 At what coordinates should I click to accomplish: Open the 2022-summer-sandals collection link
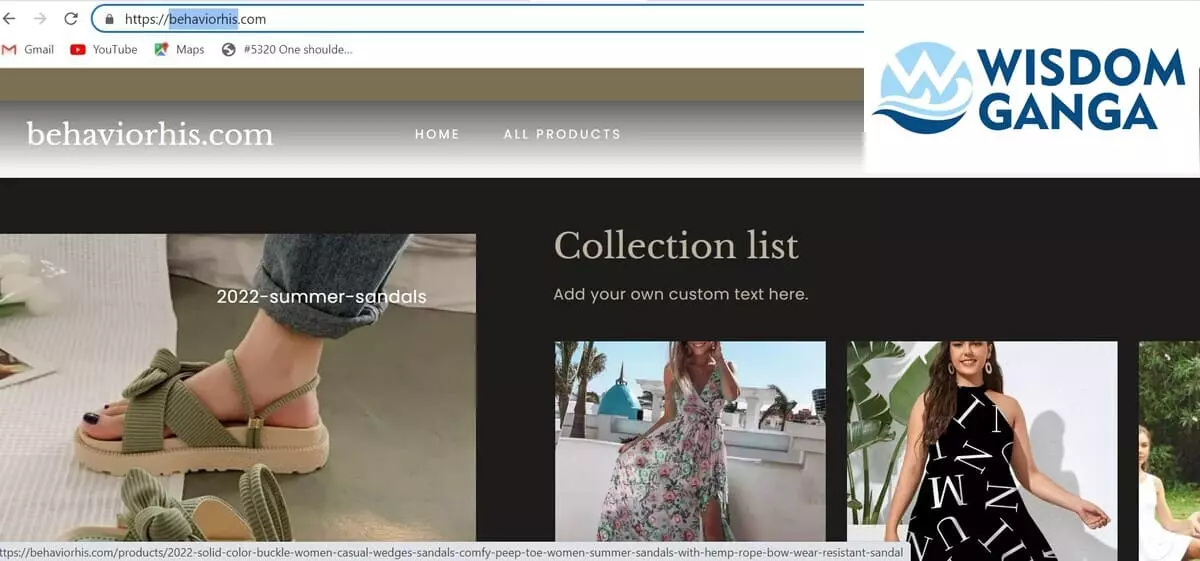tap(321, 297)
